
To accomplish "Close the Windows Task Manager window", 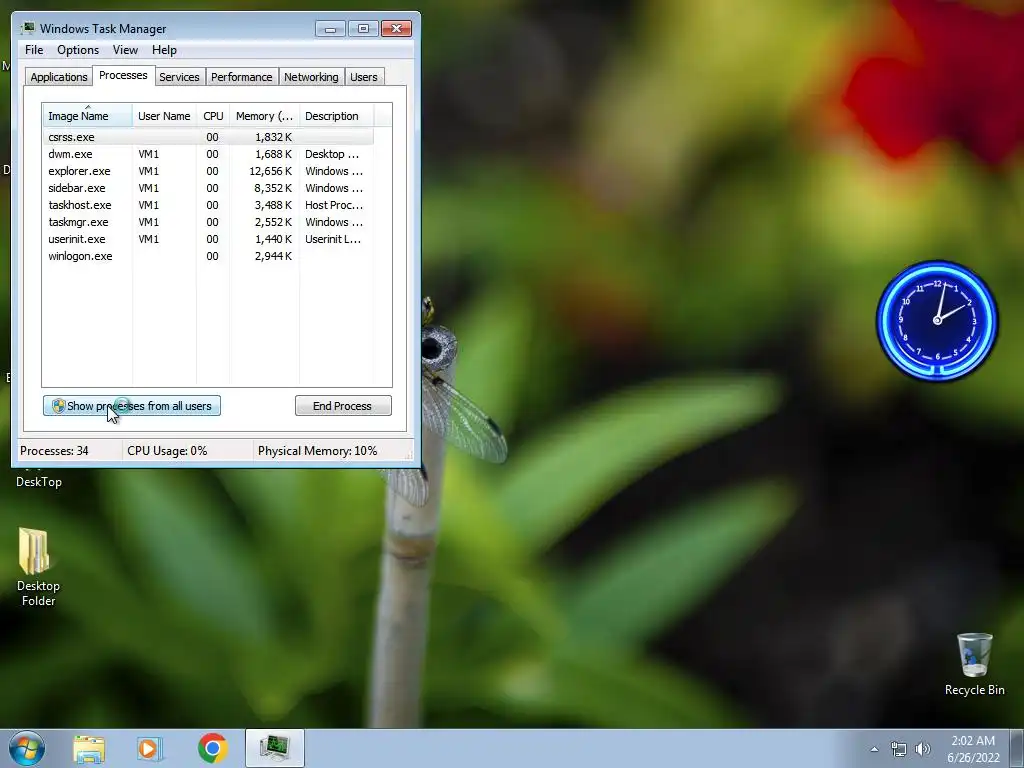I will tap(396, 29).
